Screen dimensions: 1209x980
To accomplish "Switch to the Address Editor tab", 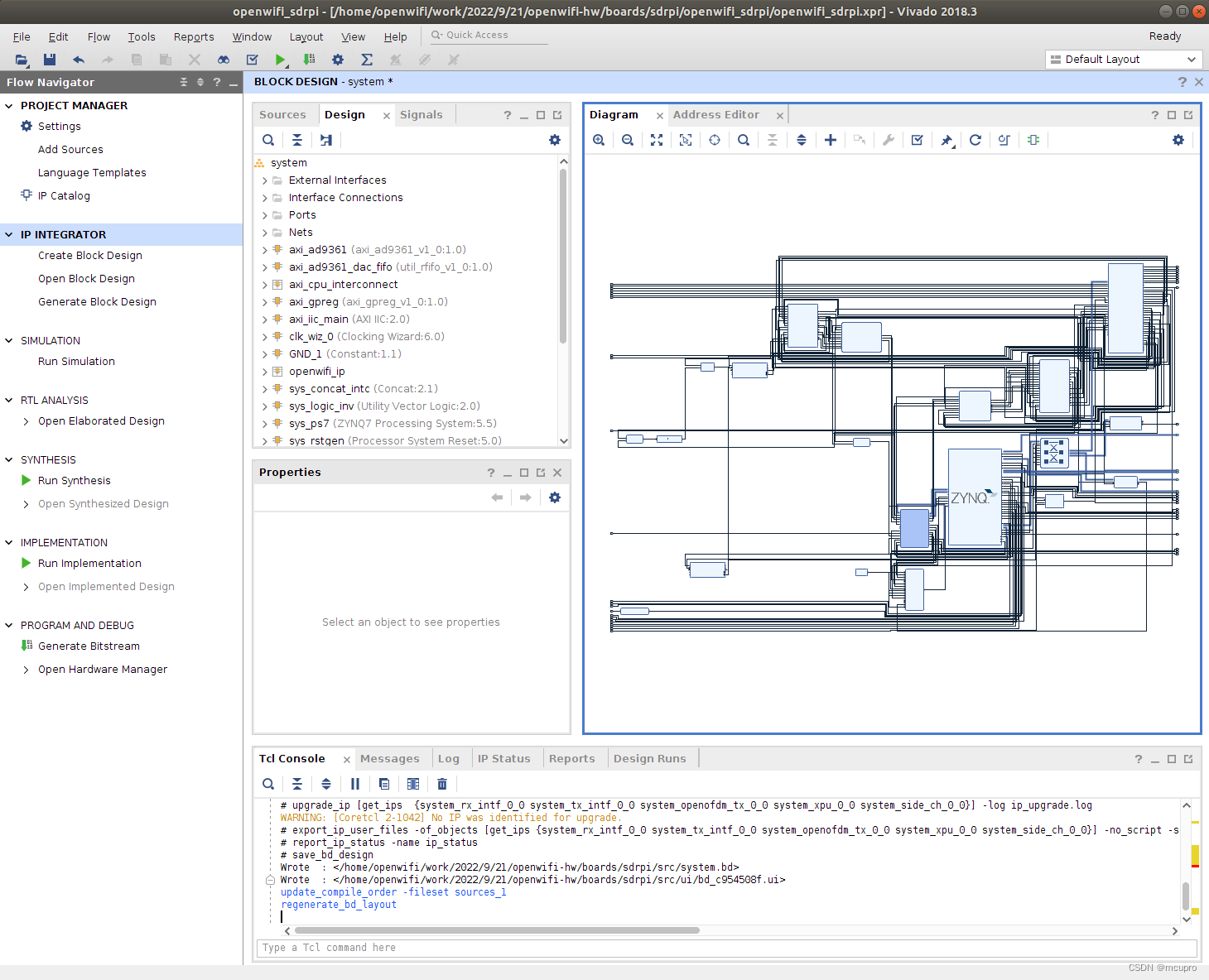I will pos(716,115).
